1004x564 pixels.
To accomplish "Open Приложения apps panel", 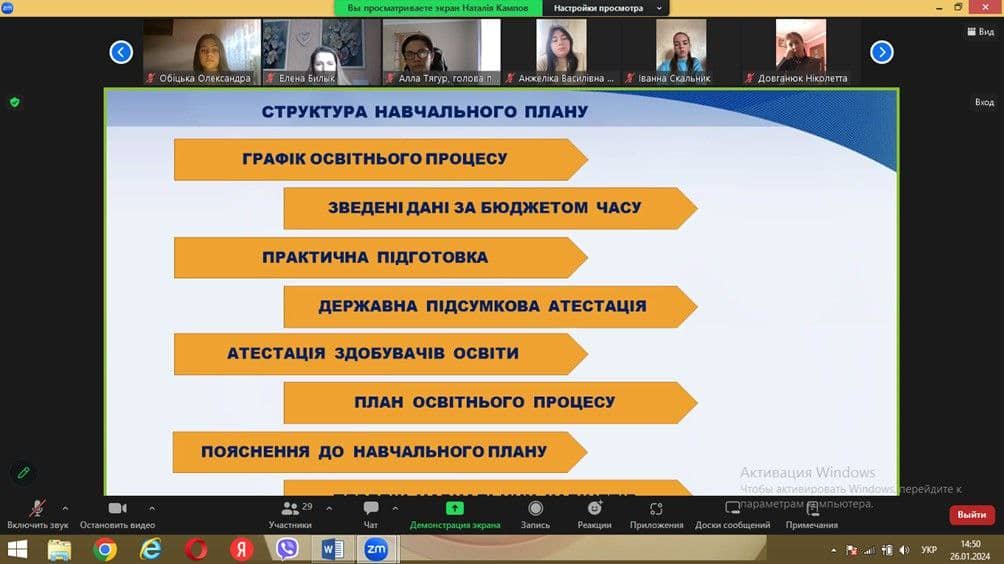I will (656, 514).
